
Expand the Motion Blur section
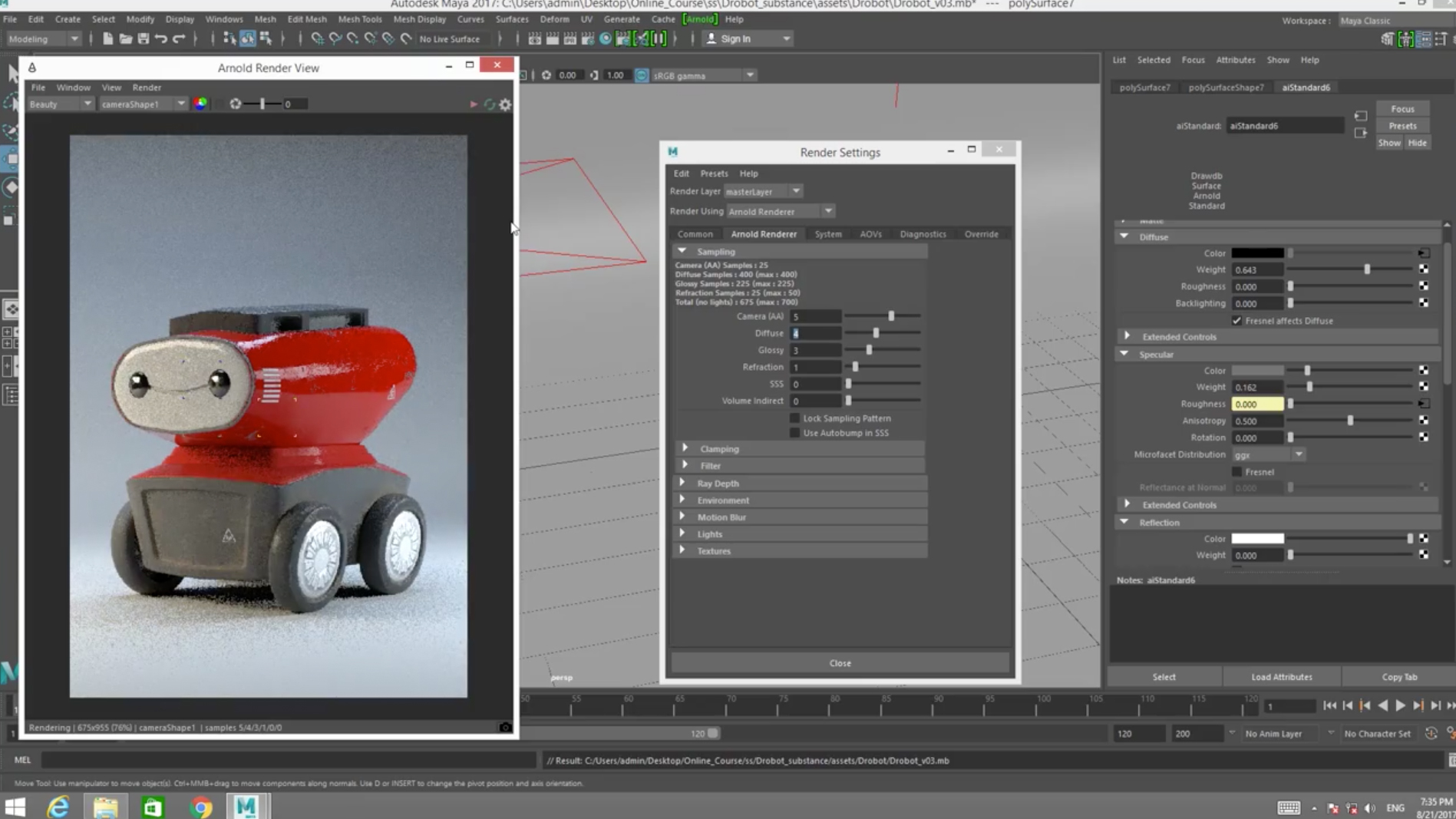coord(800,517)
